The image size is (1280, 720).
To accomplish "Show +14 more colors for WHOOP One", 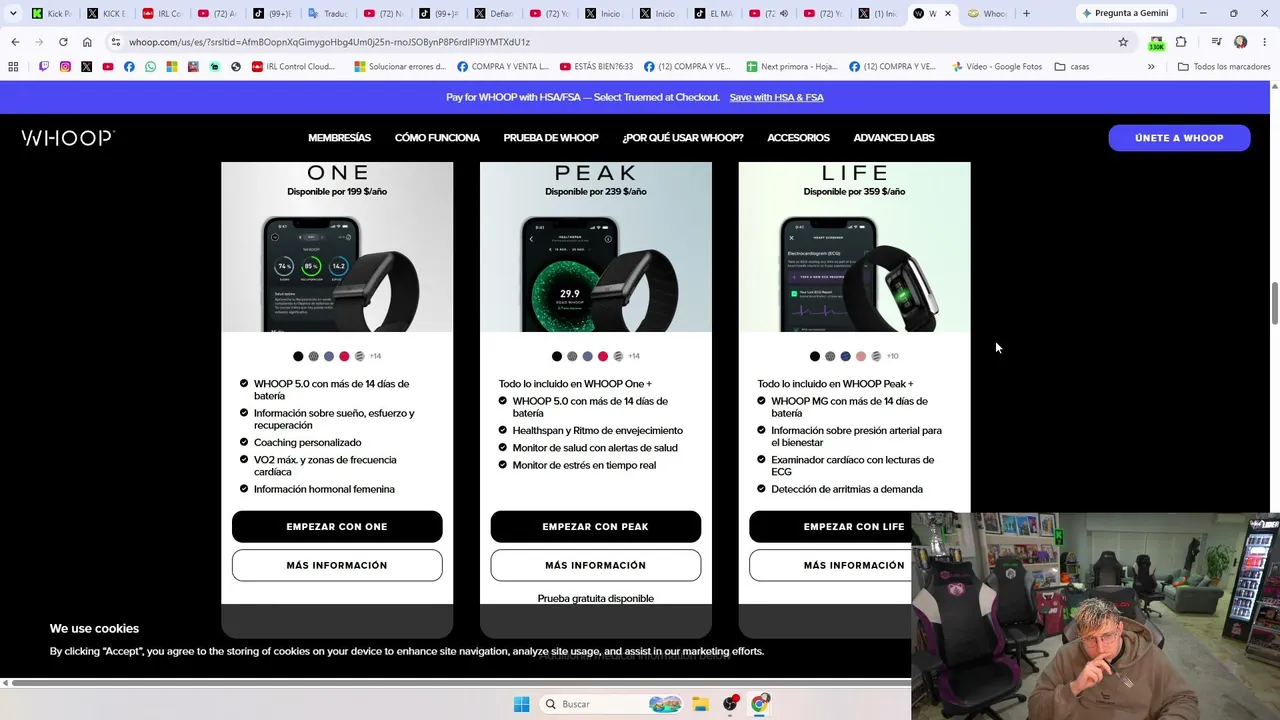I will [375, 356].
